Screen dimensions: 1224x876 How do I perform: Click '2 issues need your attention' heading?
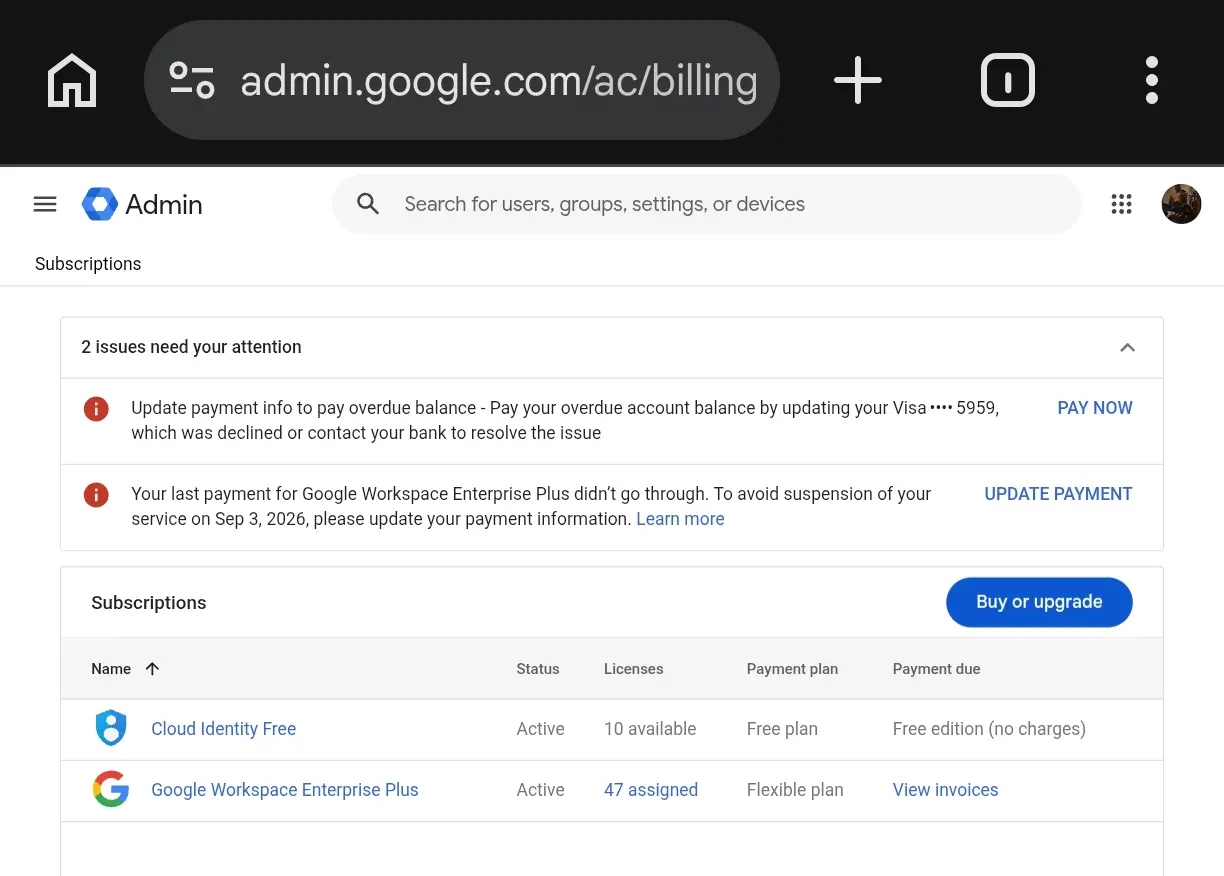tap(191, 347)
